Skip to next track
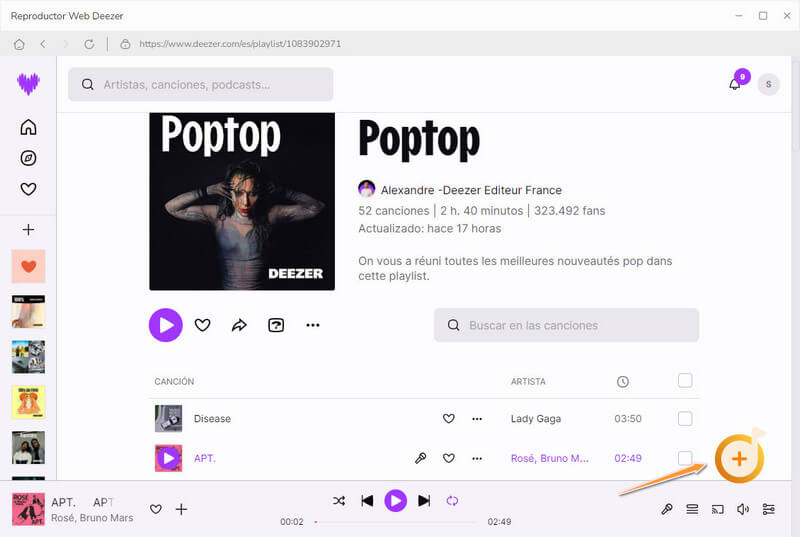The image size is (800, 537). coord(424,501)
